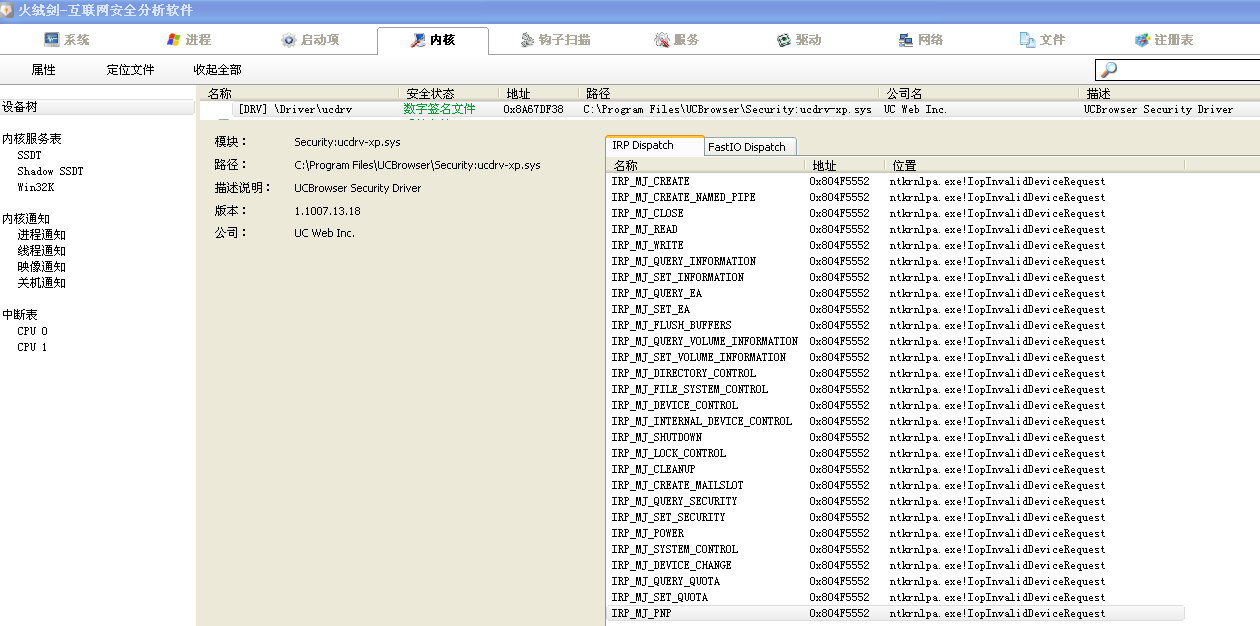1260x626 pixels.
Task: Click the 文件 tab icon
Action: [x=1027, y=40]
